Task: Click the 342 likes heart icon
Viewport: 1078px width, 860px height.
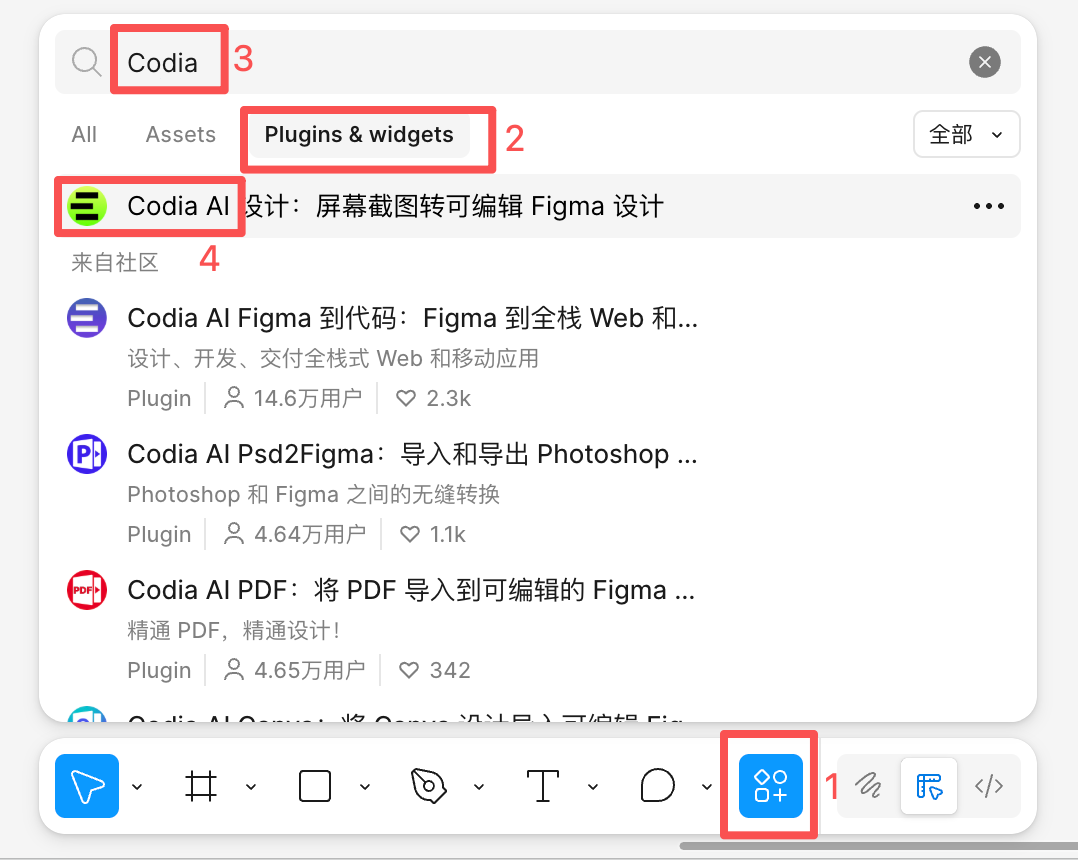Action: click(x=409, y=670)
